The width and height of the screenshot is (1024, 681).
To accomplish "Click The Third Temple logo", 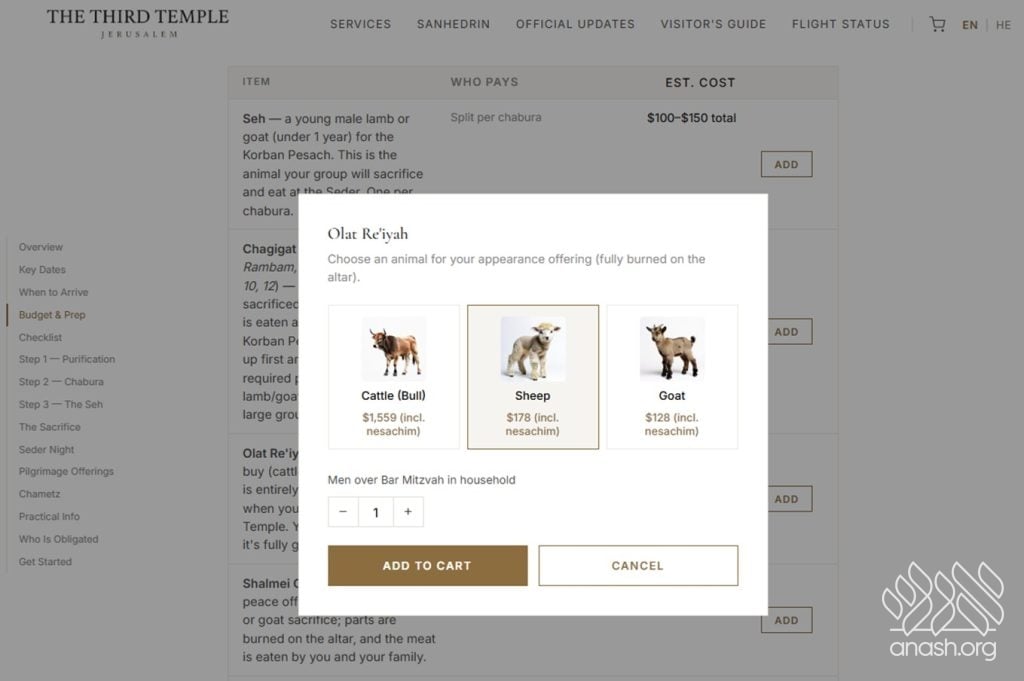I will pyautogui.click(x=138, y=22).
